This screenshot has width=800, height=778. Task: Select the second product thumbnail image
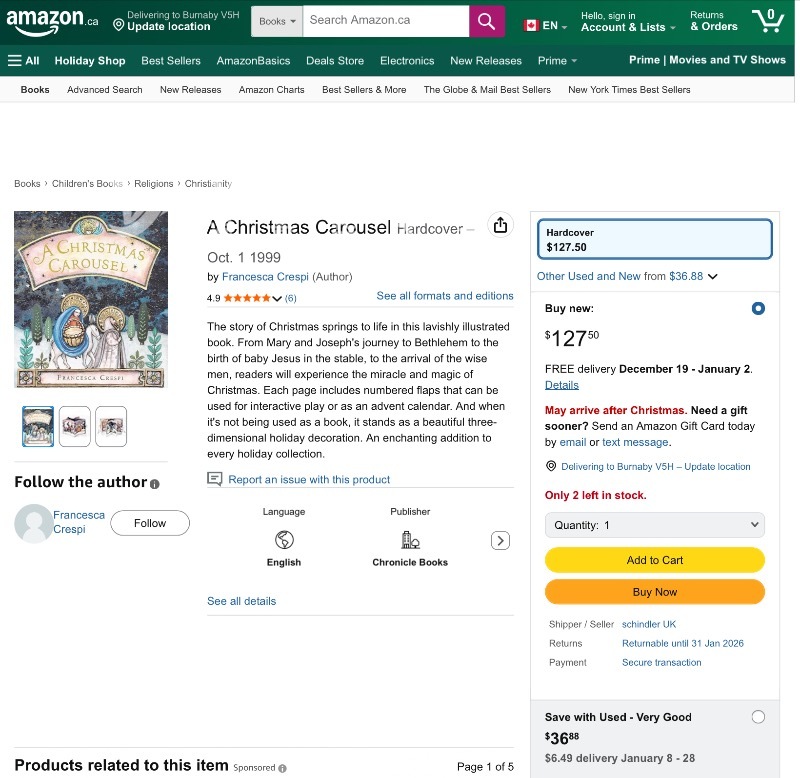pyautogui.click(x=75, y=427)
